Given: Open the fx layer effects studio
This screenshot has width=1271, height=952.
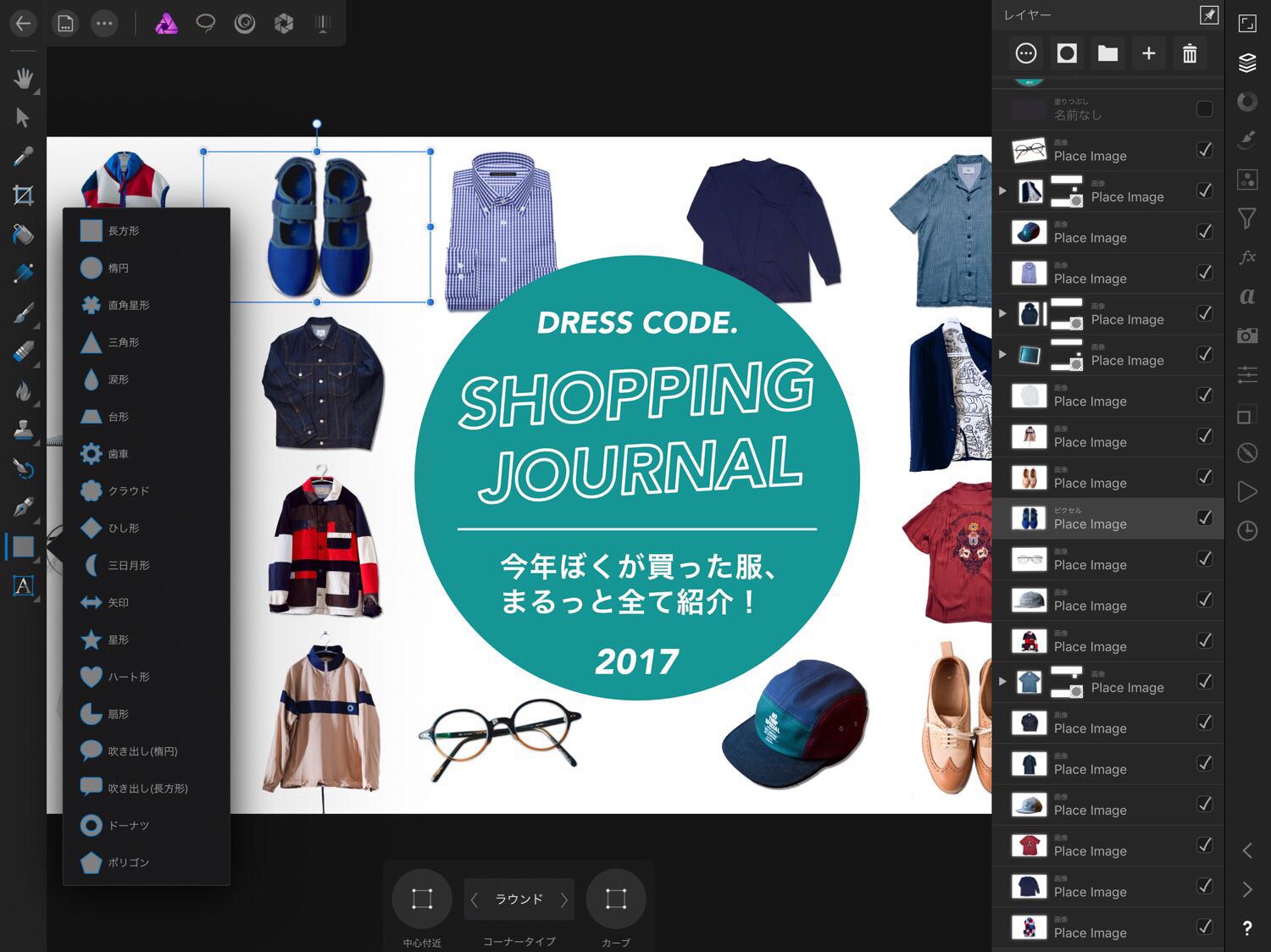Looking at the screenshot, I should [x=1247, y=257].
